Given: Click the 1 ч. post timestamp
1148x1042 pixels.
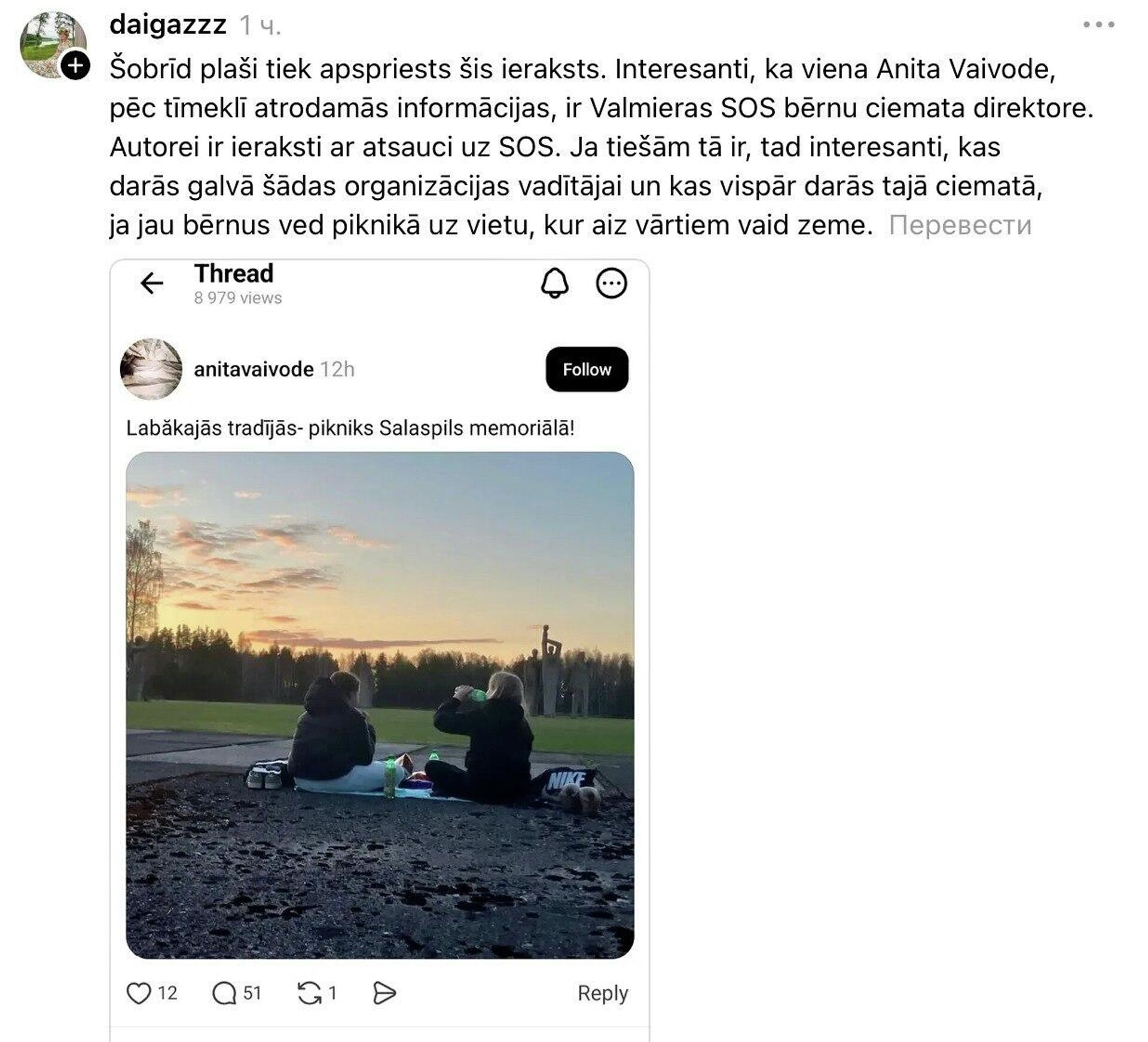Looking at the screenshot, I should tap(260, 26).
